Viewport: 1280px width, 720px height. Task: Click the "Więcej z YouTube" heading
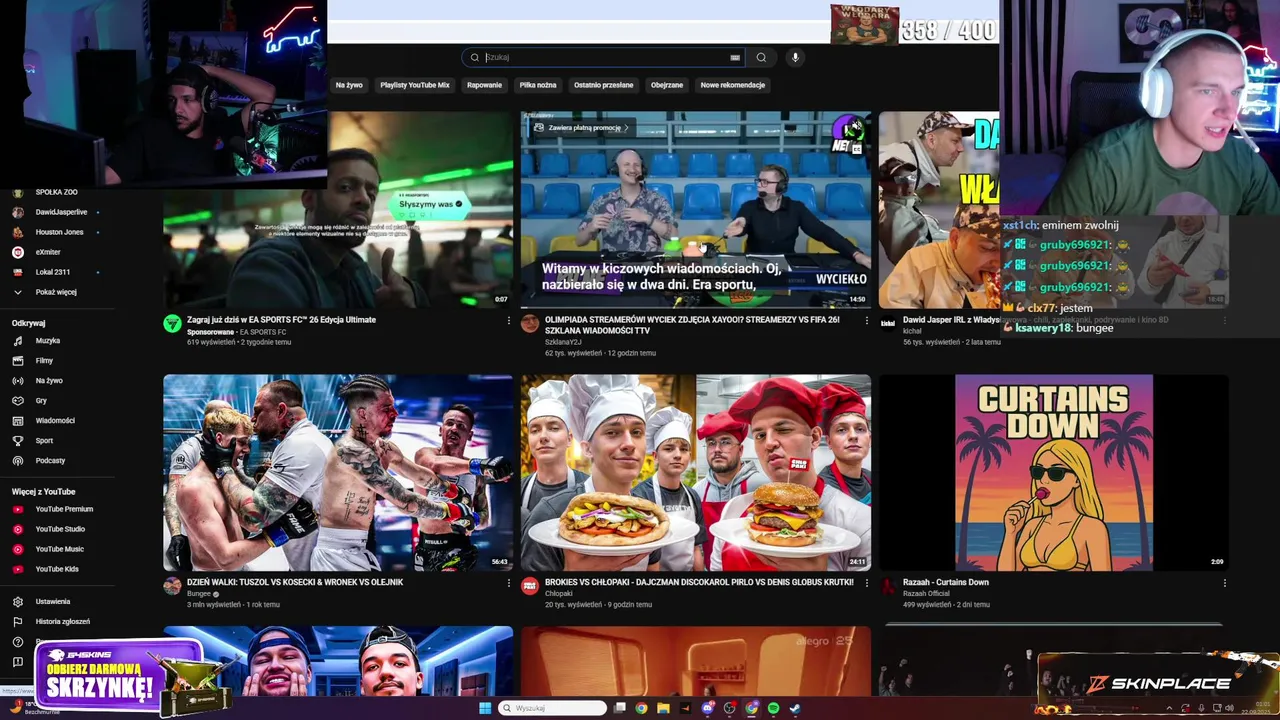tap(43, 491)
